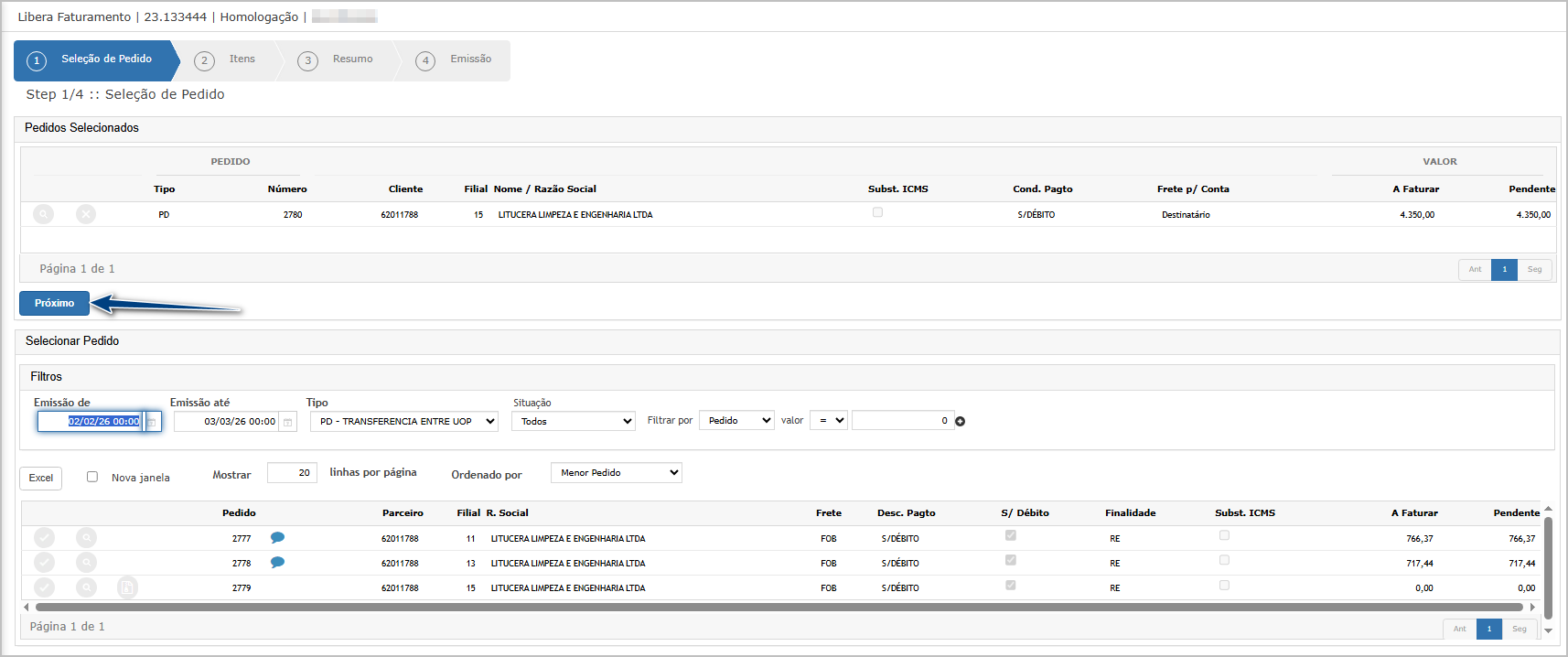Open calendar picker for Emissão até
This screenshot has height=657, width=1568.
pos(288,422)
